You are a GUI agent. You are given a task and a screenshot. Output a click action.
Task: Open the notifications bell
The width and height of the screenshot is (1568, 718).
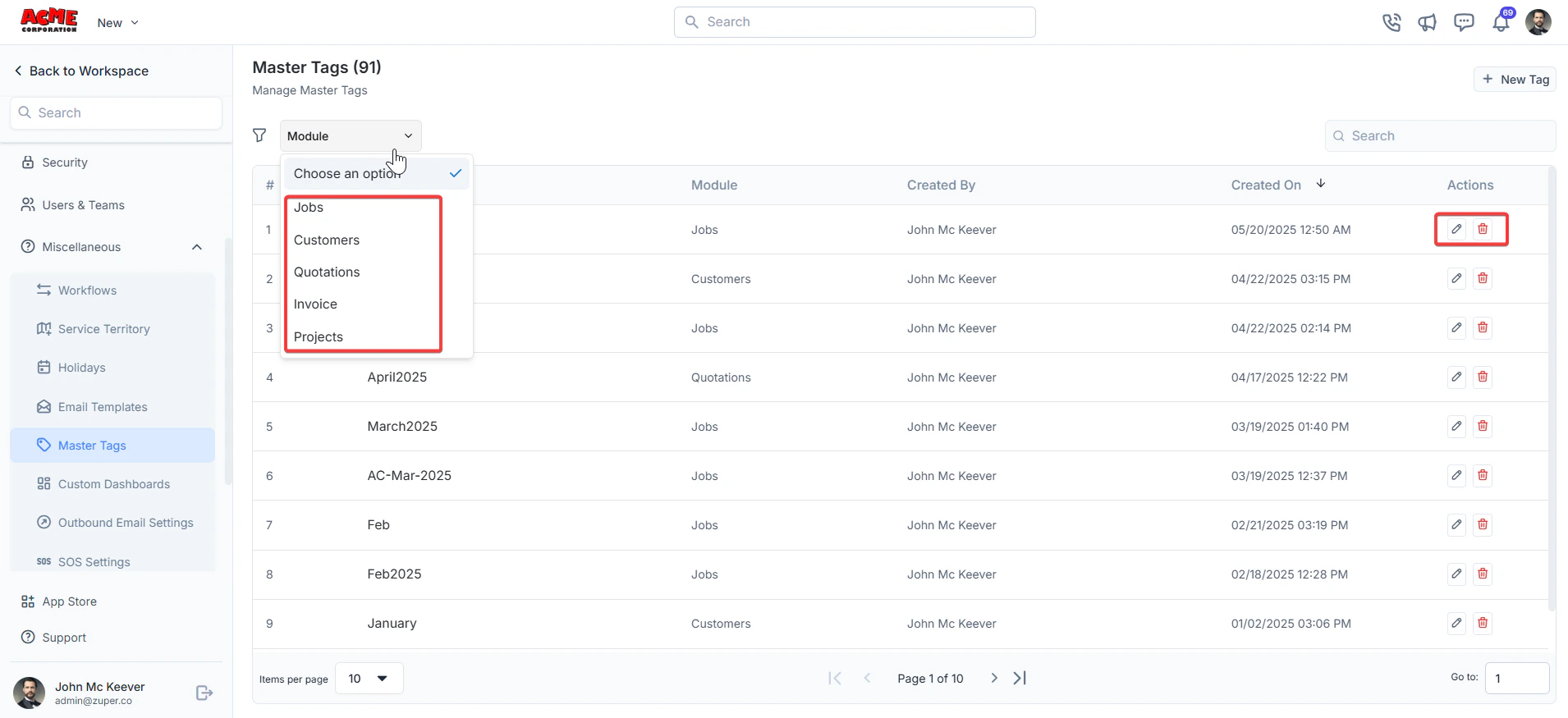pyautogui.click(x=1501, y=22)
